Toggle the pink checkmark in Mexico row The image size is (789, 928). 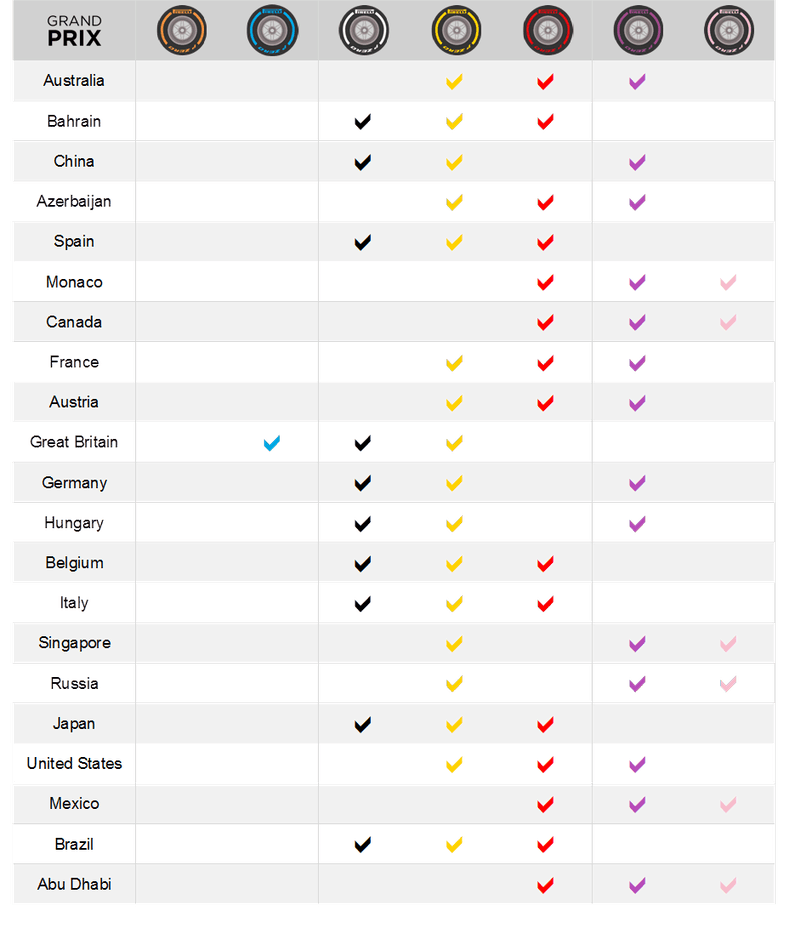pyautogui.click(x=728, y=805)
